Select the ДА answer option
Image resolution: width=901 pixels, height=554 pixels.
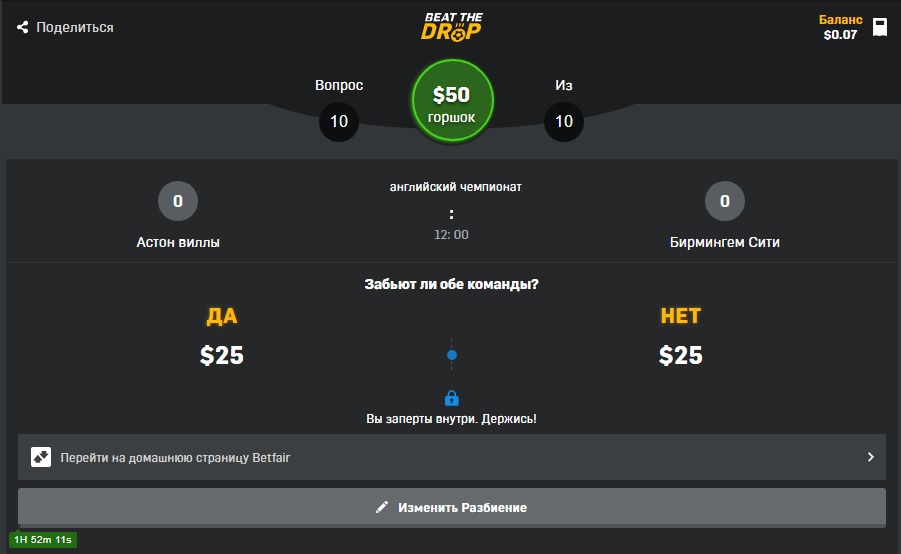[x=222, y=316]
